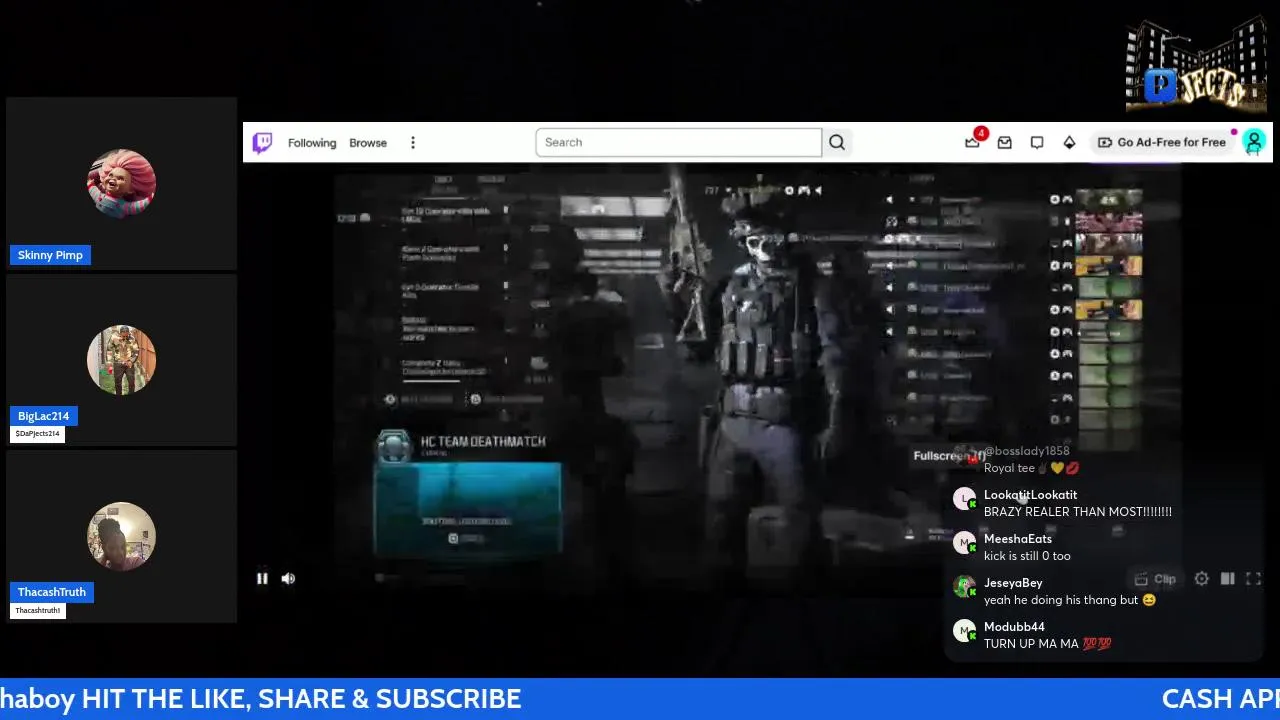This screenshot has width=1280, height=720.
Task: Click the $DaPjects214 tag under BigLac214
Action: pyautogui.click(x=38, y=434)
